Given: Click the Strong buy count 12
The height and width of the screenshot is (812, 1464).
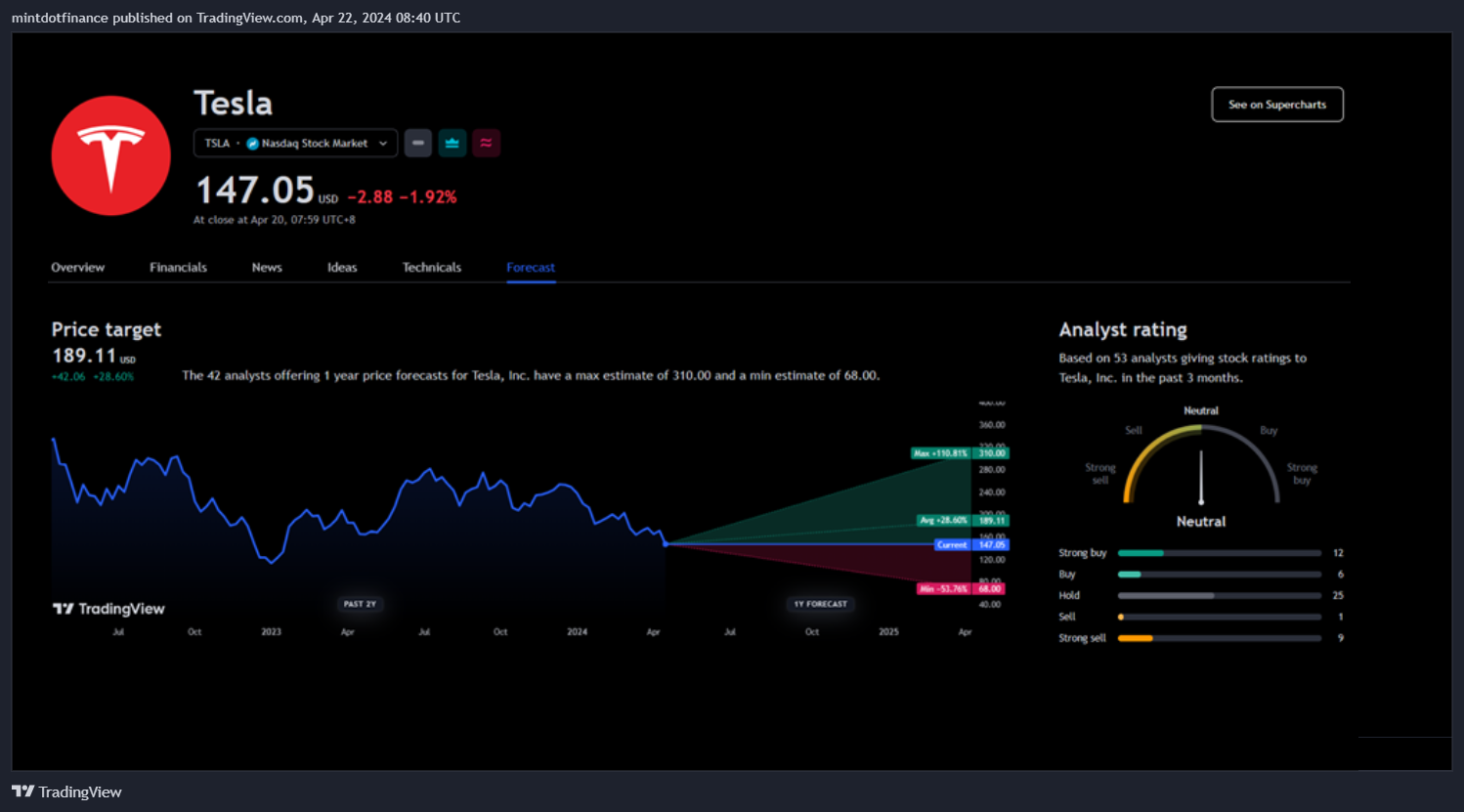Looking at the screenshot, I should 1338,553.
